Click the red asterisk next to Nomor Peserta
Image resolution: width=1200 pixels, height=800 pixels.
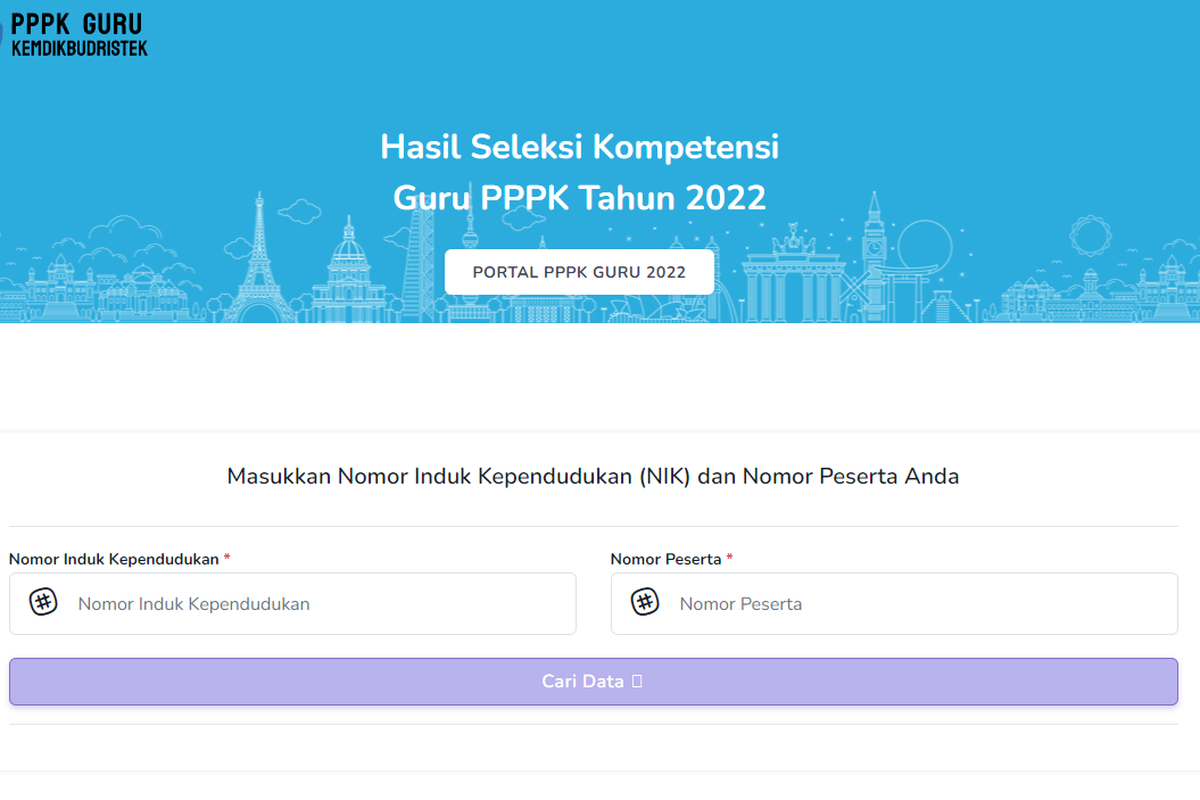click(730, 559)
